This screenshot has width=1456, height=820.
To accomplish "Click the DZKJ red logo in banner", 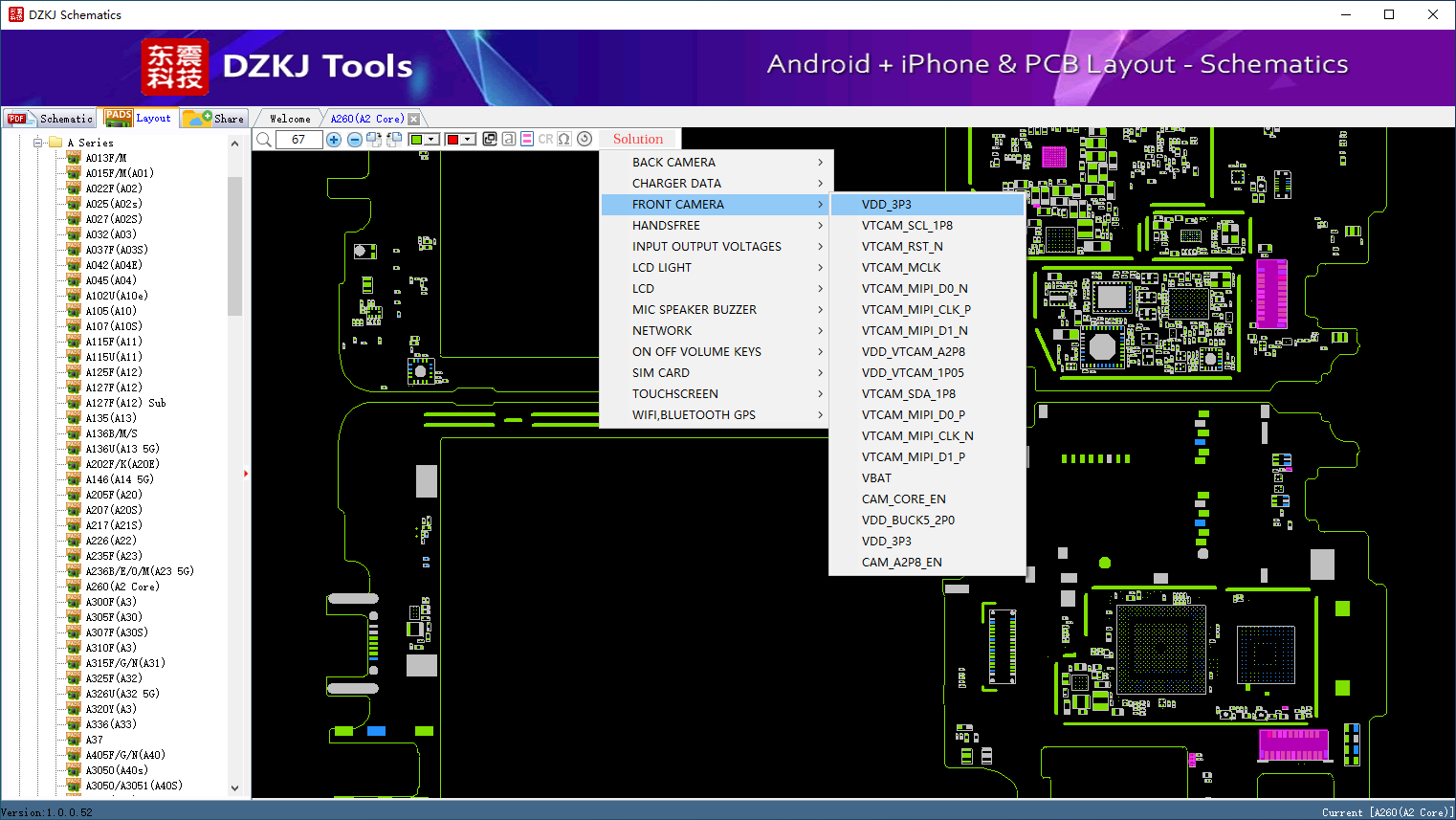I will (174, 67).
